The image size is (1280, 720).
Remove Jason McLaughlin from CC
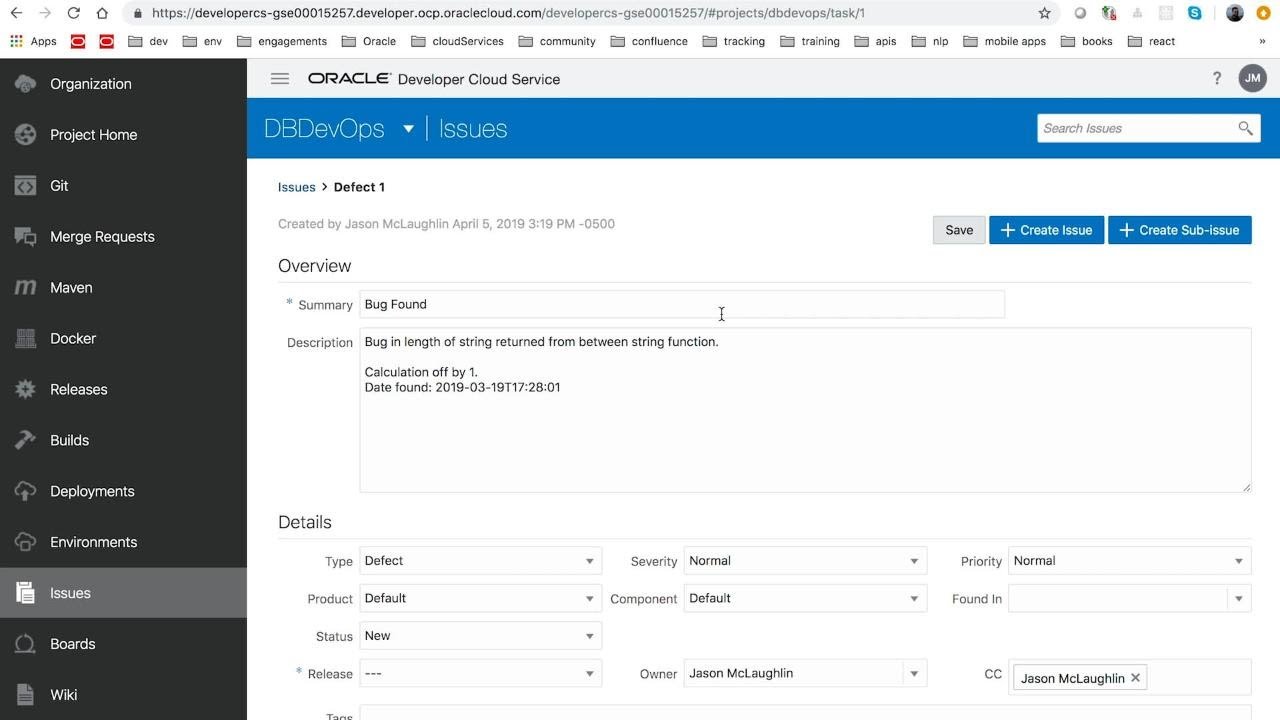pyautogui.click(x=1135, y=678)
